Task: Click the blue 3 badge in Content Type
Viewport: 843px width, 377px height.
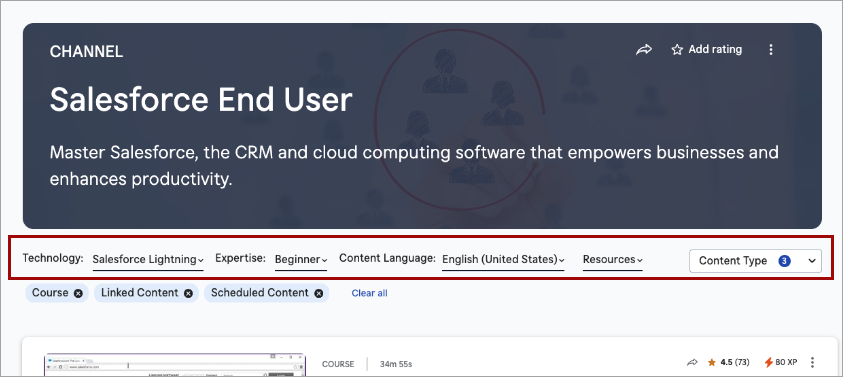Action: click(x=784, y=261)
